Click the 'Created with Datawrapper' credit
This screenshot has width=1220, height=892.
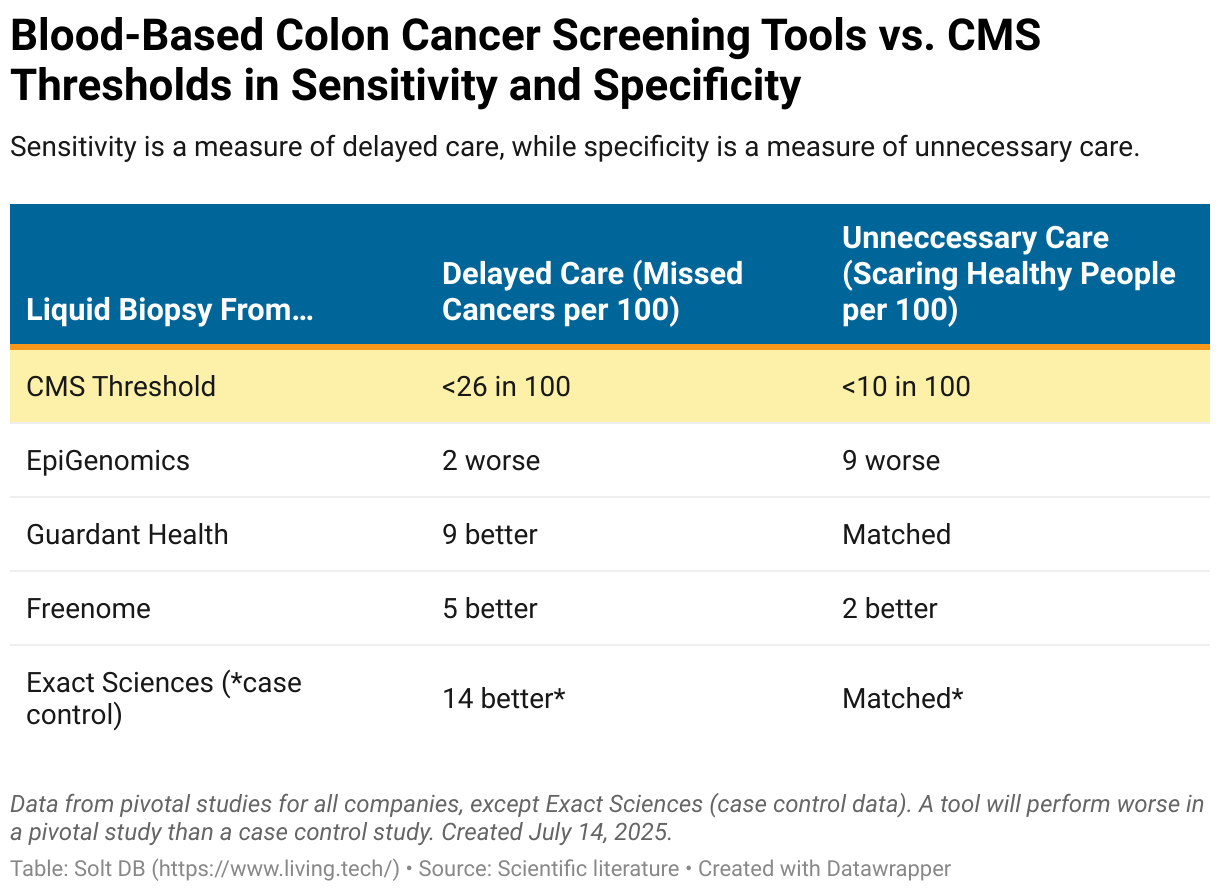click(x=824, y=868)
